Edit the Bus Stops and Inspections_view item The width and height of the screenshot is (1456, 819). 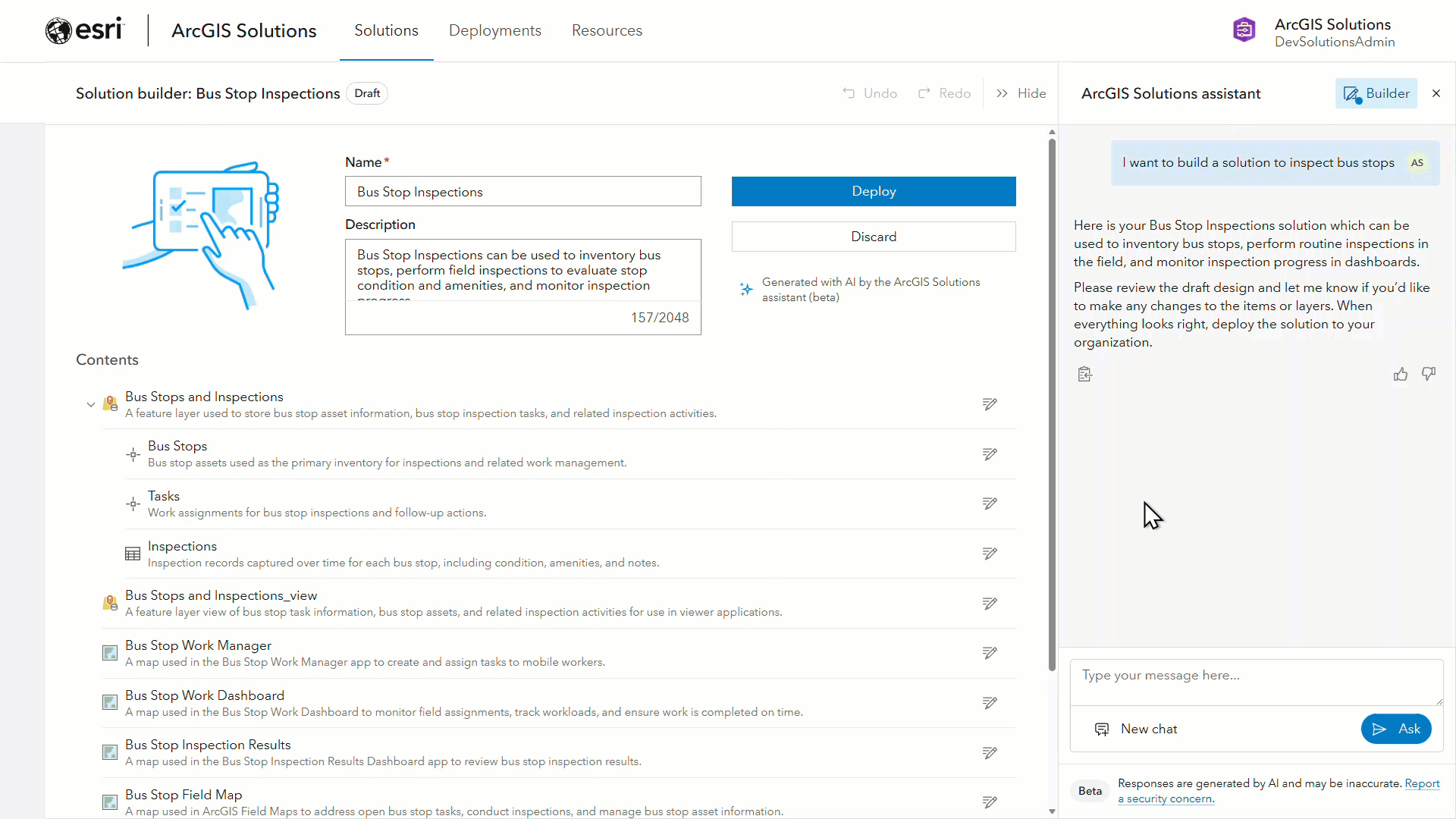coord(990,604)
